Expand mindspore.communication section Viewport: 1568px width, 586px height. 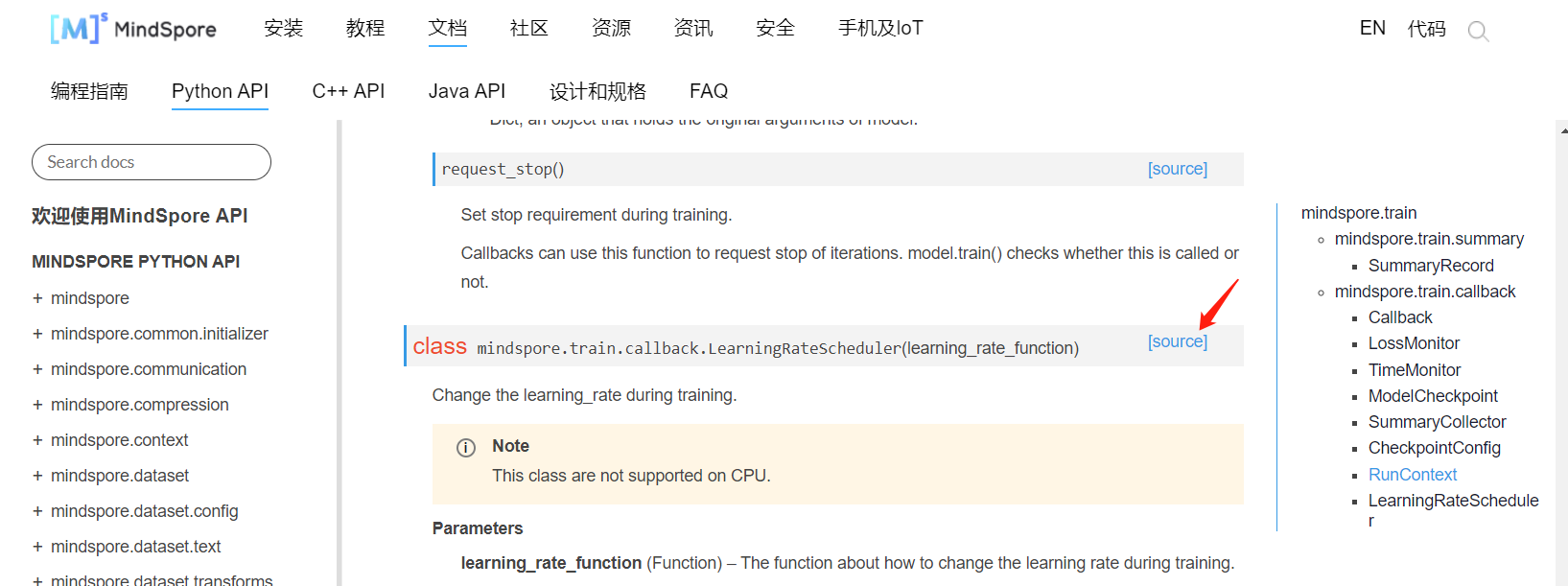[37, 369]
